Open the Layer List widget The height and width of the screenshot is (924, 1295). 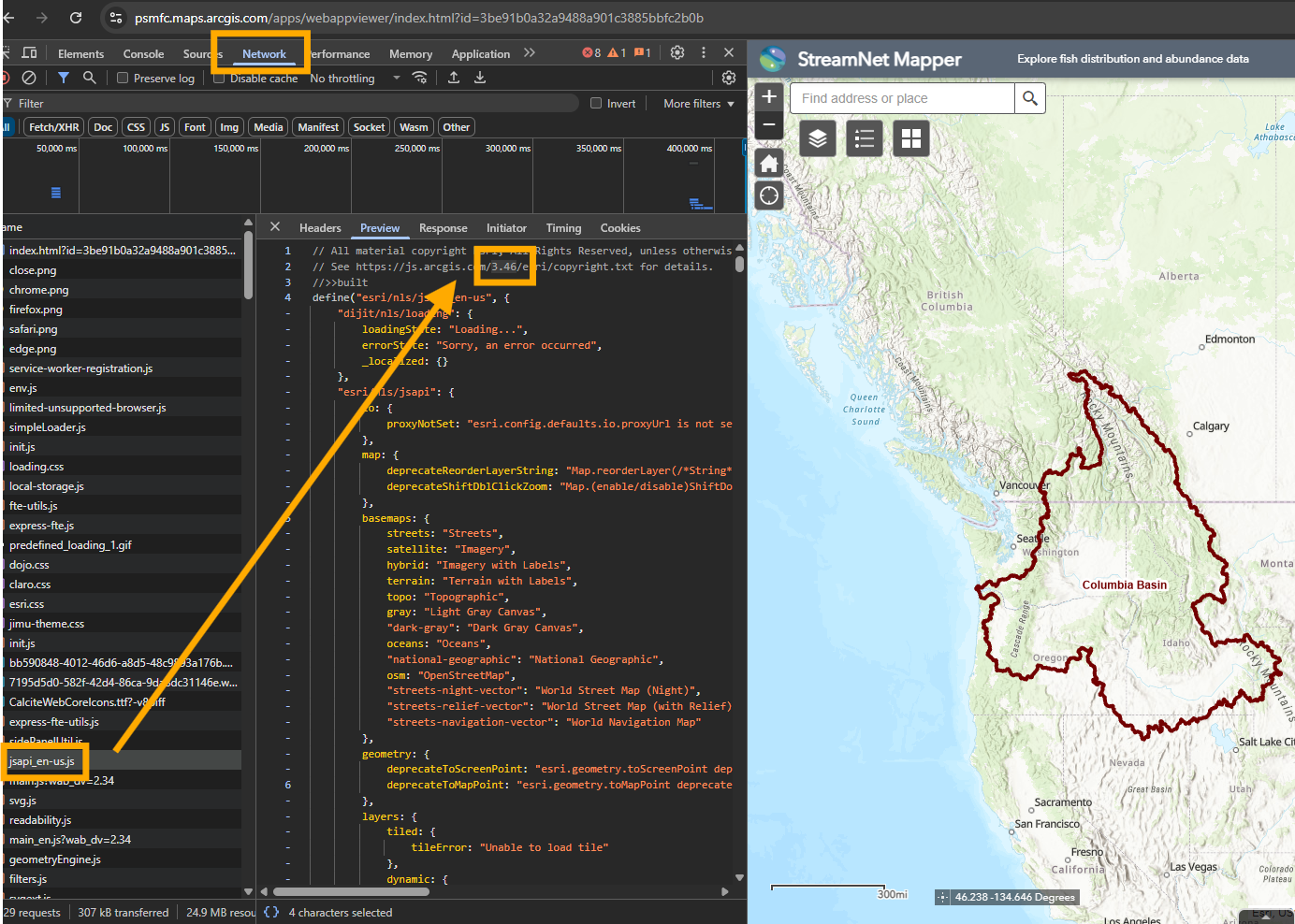click(818, 139)
